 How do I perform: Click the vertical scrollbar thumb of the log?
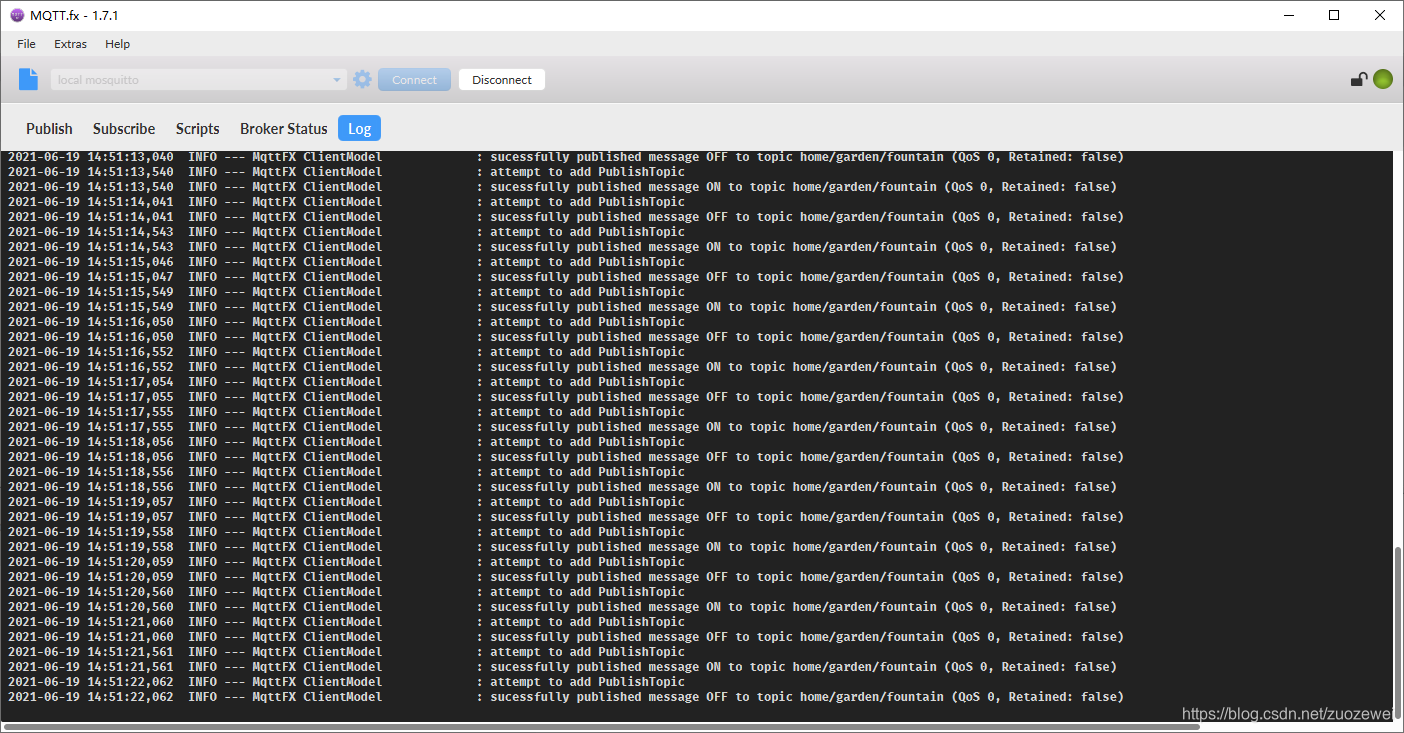1398,631
